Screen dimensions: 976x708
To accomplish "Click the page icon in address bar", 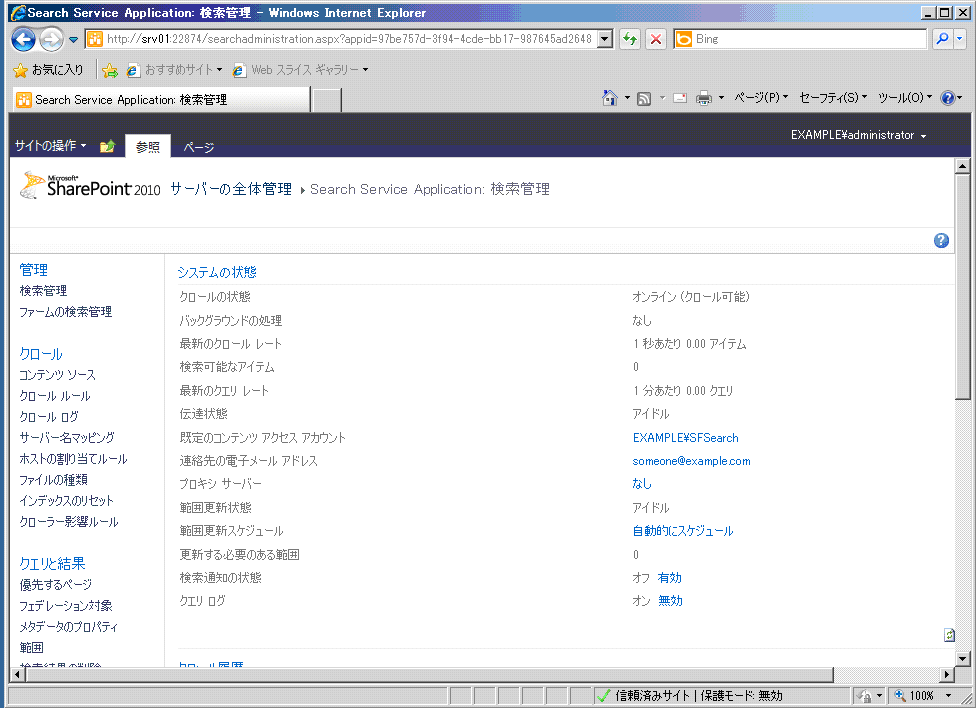I will [x=95, y=39].
